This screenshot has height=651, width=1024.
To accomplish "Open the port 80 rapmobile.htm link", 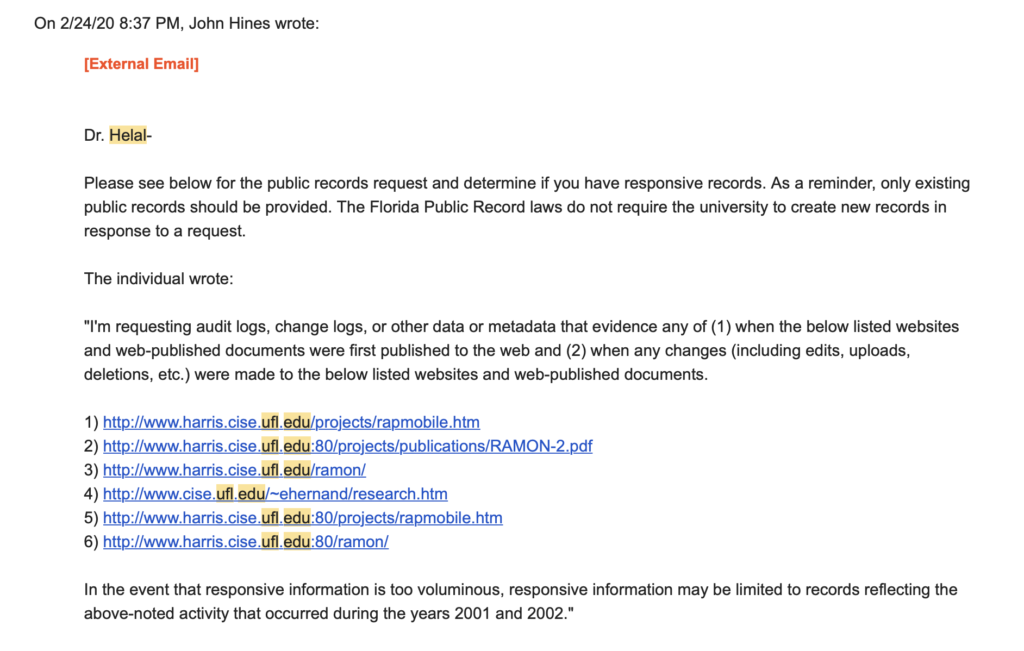I will pyautogui.click(x=302, y=518).
